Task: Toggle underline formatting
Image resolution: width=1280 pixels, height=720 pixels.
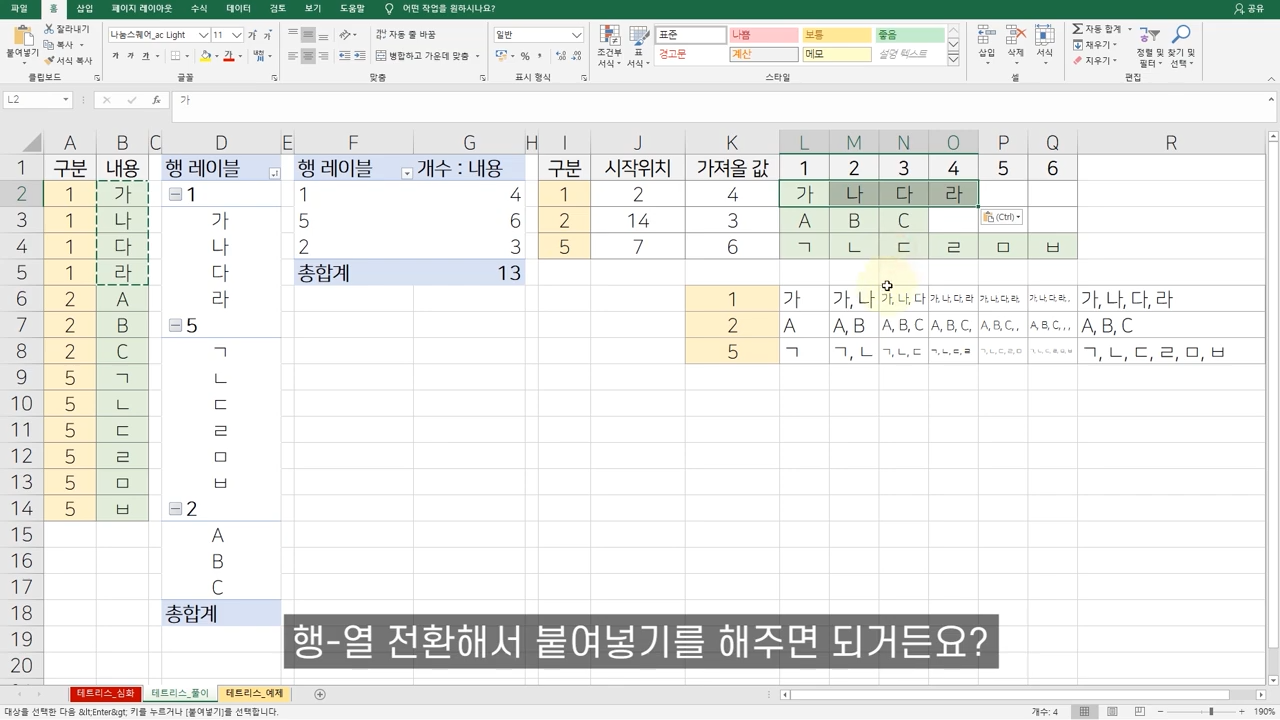Action: pyautogui.click(x=147, y=56)
